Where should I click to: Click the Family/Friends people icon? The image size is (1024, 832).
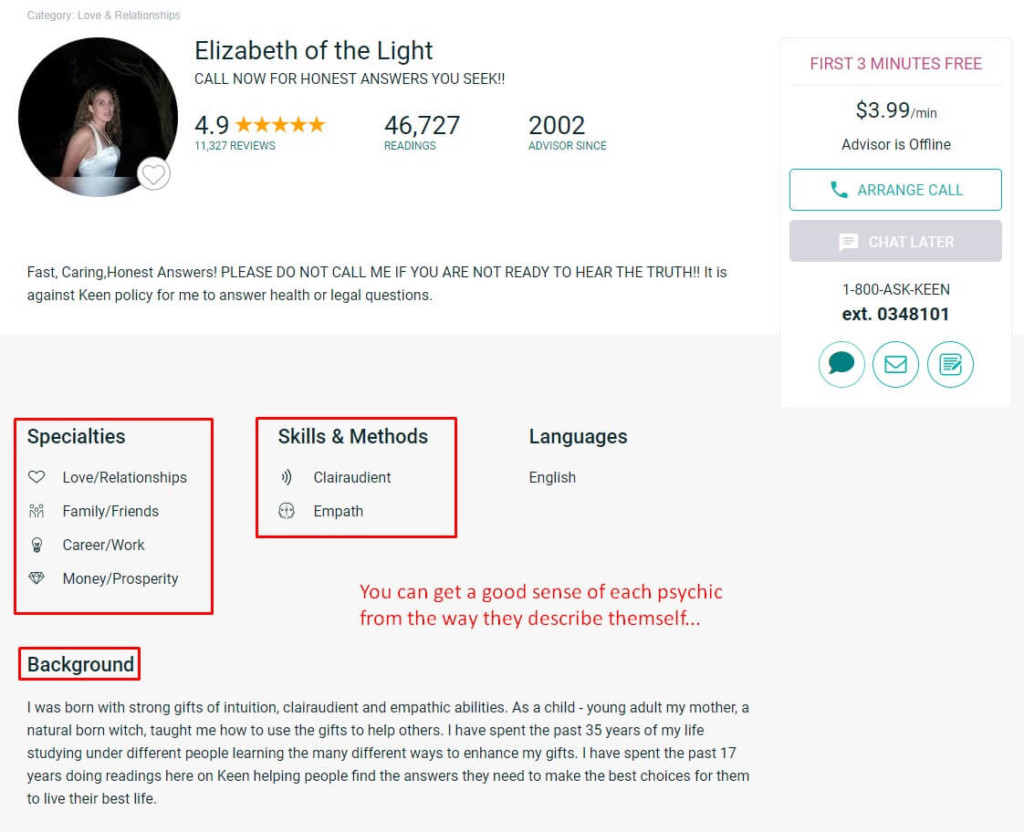pos(37,511)
